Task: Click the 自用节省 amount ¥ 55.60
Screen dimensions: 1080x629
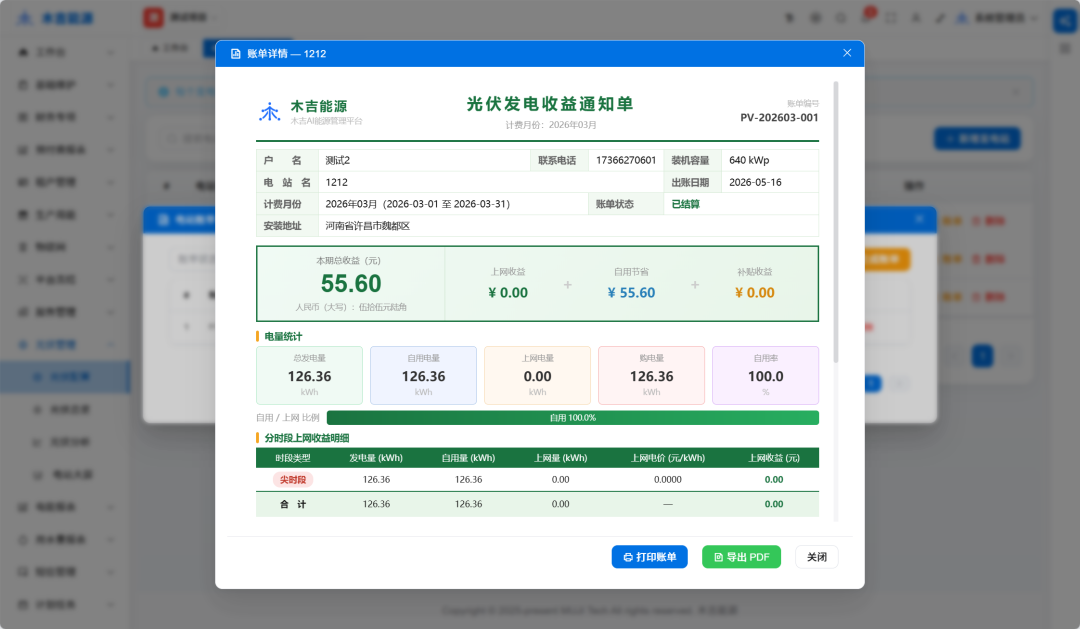Action: pyautogui.click(x=631, y=293)
